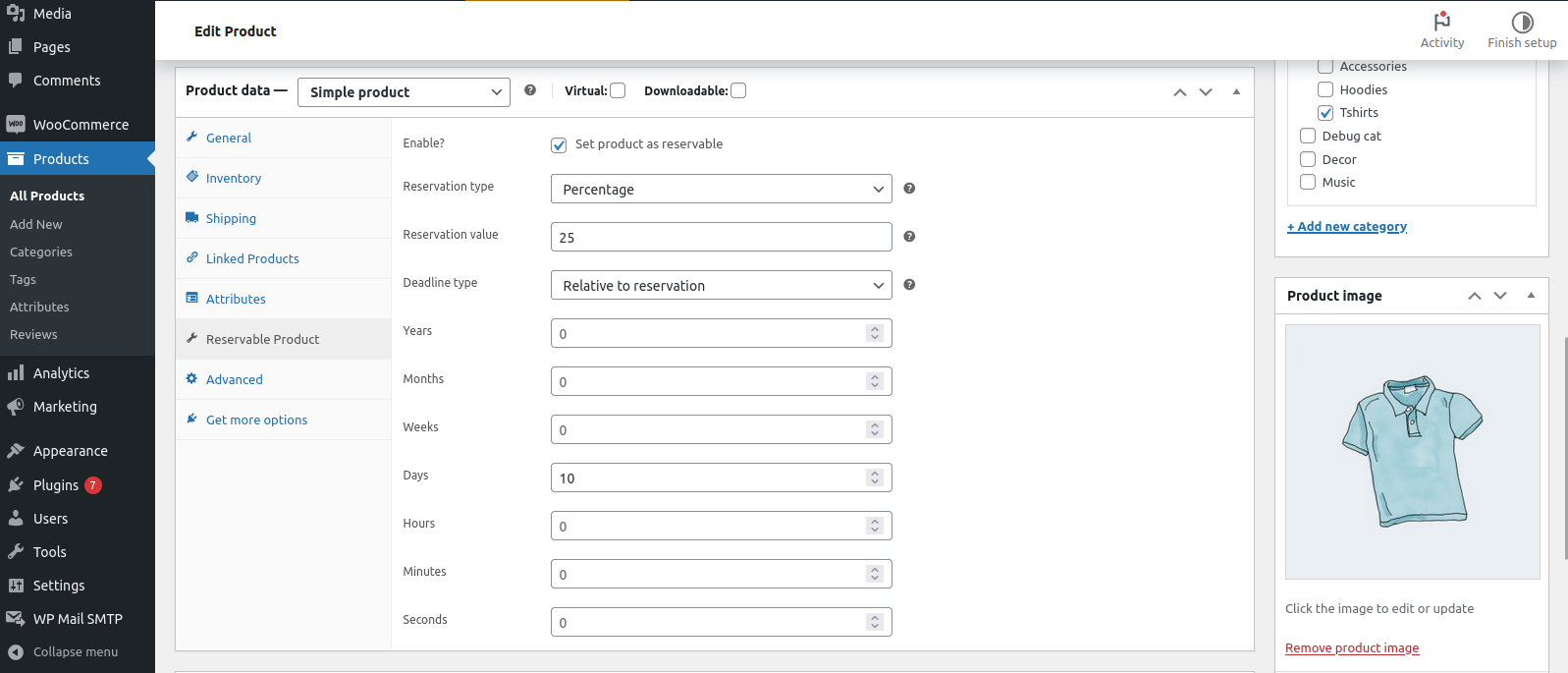The width and height of the screenshot is (1568, 673).
Task: Click the Plugins sidebar icon
Action: click(x=16, y=484)
